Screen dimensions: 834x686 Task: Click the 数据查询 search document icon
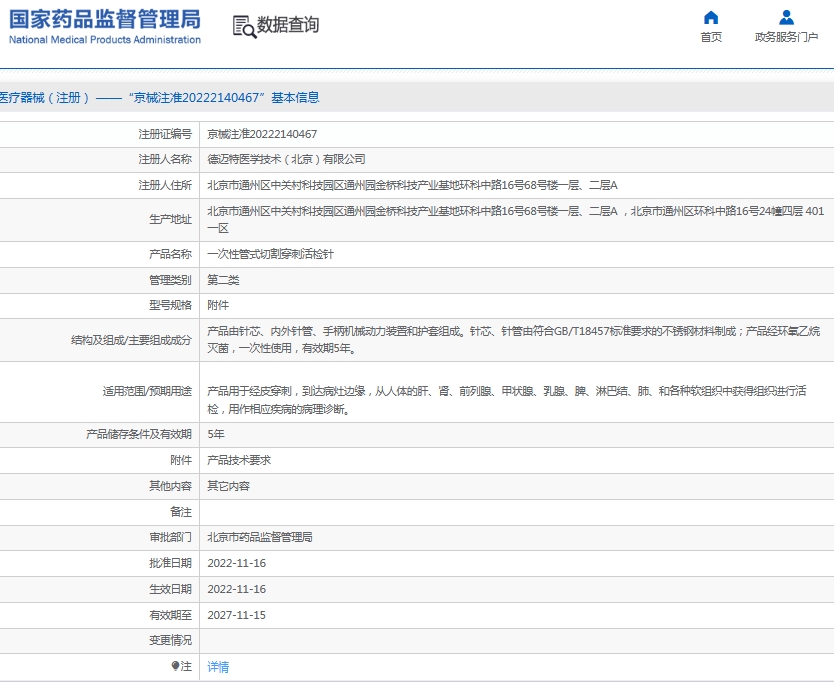244,27
